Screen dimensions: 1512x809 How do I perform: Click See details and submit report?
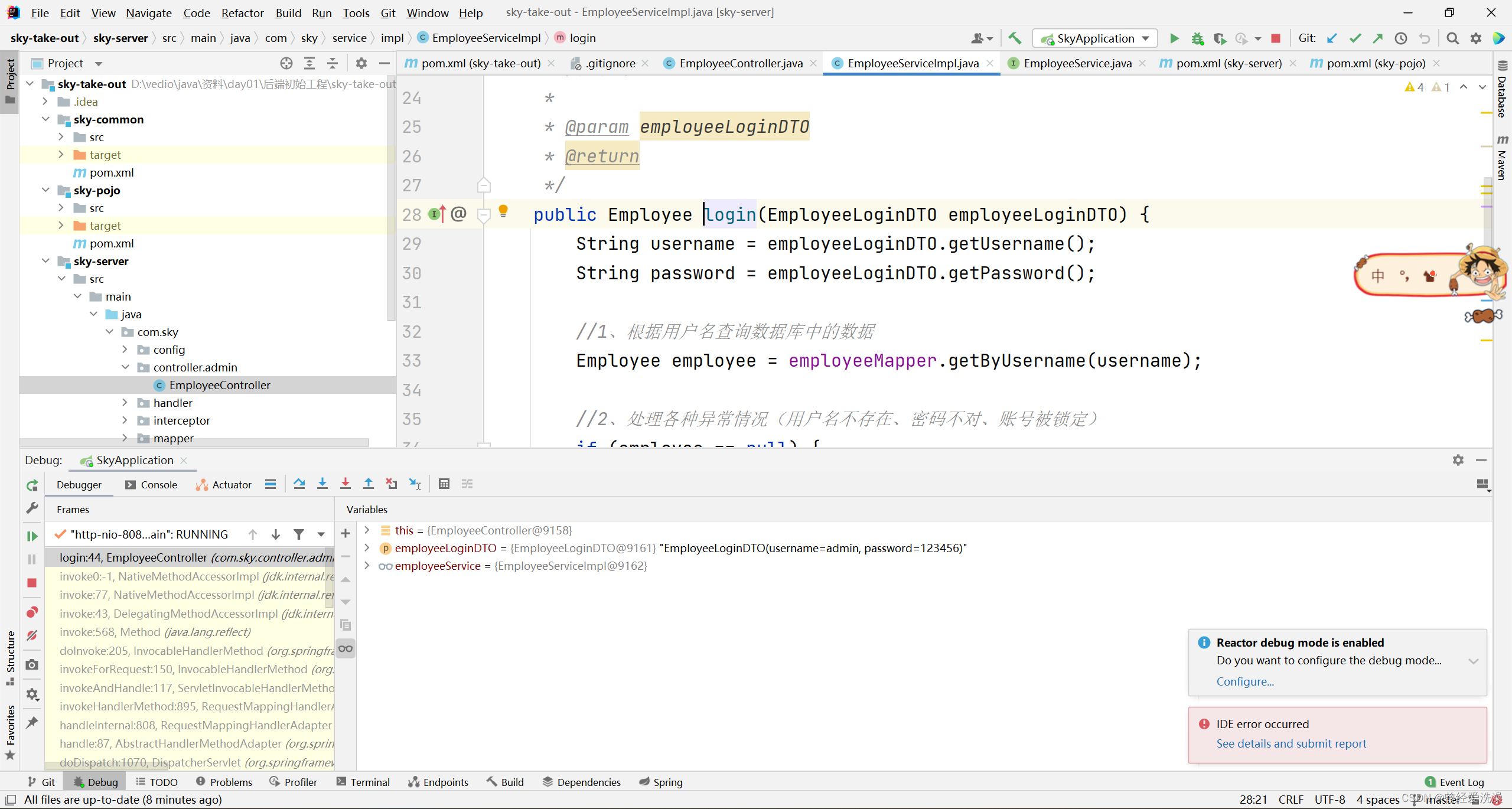pos(1291,743)
